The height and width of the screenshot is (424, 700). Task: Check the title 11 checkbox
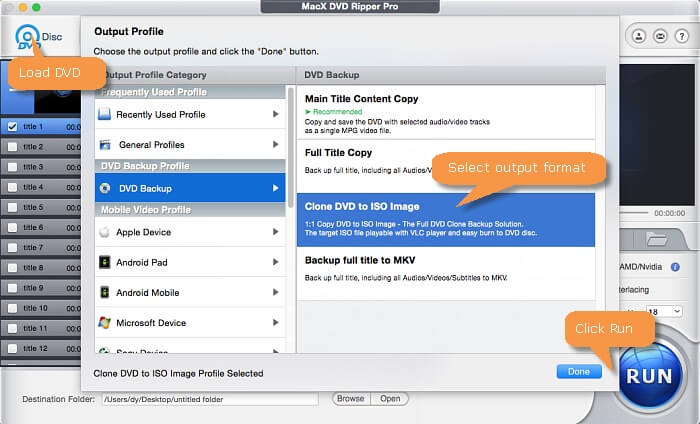12,328
